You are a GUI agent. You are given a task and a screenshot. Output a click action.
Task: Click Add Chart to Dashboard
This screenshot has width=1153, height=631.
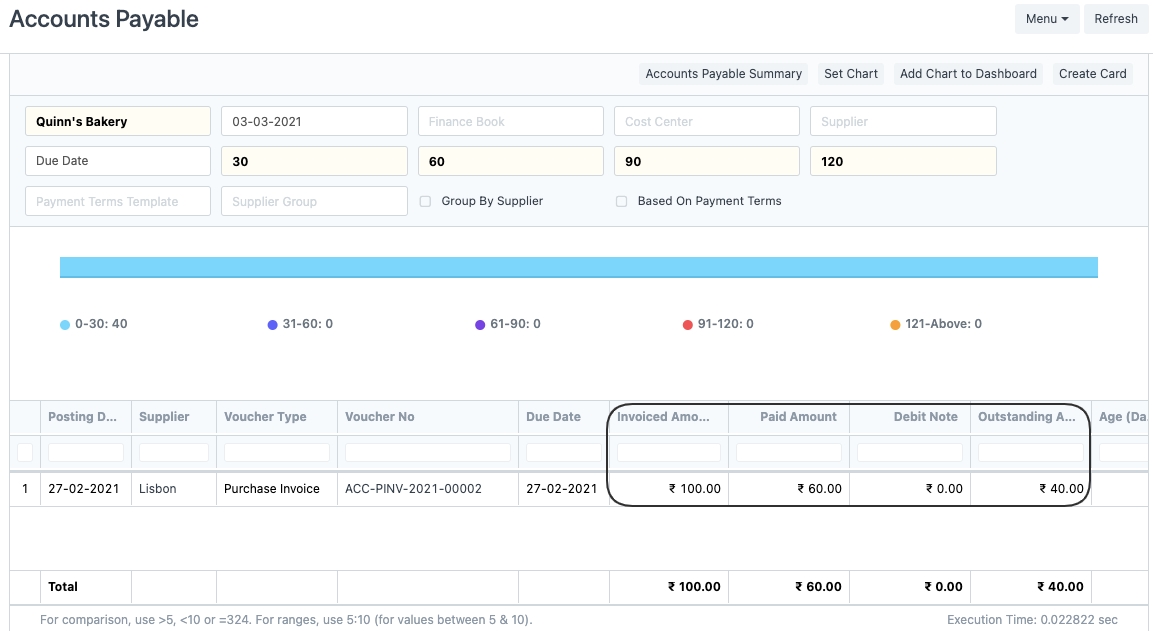coord(967,74)
